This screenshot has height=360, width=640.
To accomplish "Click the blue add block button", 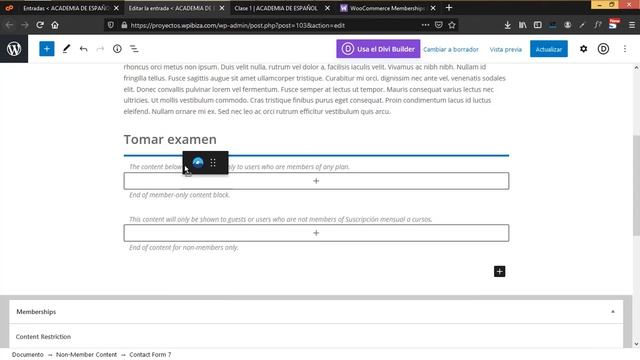I will click(47, 49).
